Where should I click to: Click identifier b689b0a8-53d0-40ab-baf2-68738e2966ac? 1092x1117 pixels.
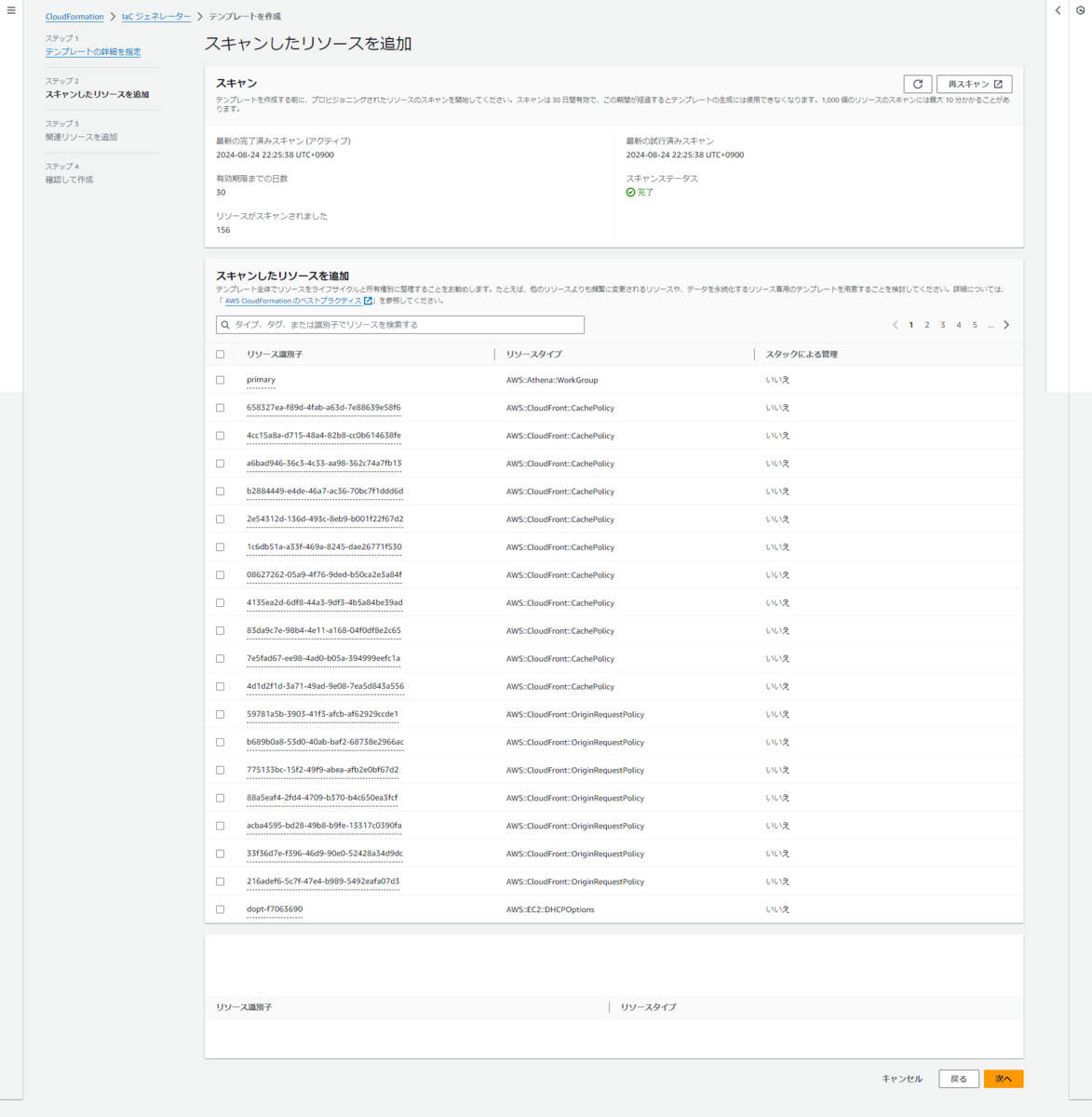coord(325,743)
